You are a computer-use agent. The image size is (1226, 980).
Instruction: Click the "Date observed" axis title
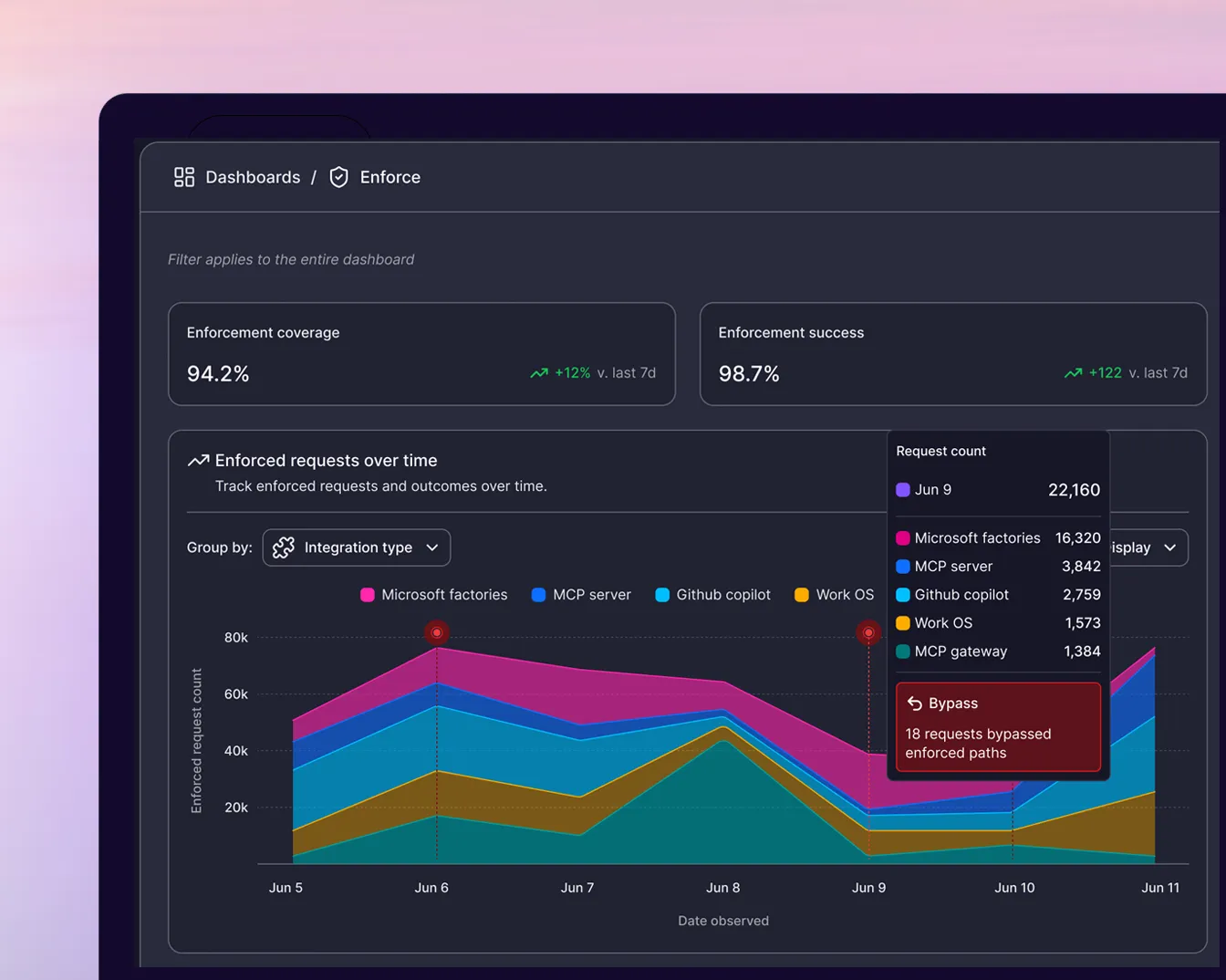[x=723, y=921]
